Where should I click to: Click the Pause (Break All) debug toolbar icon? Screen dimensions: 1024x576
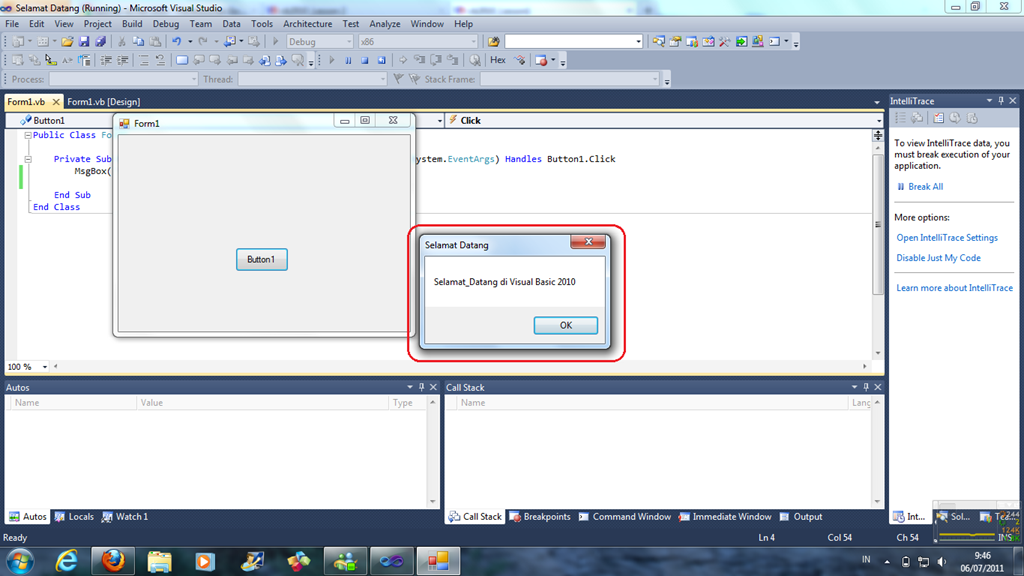pyautogui.click(x=348, y=61)
